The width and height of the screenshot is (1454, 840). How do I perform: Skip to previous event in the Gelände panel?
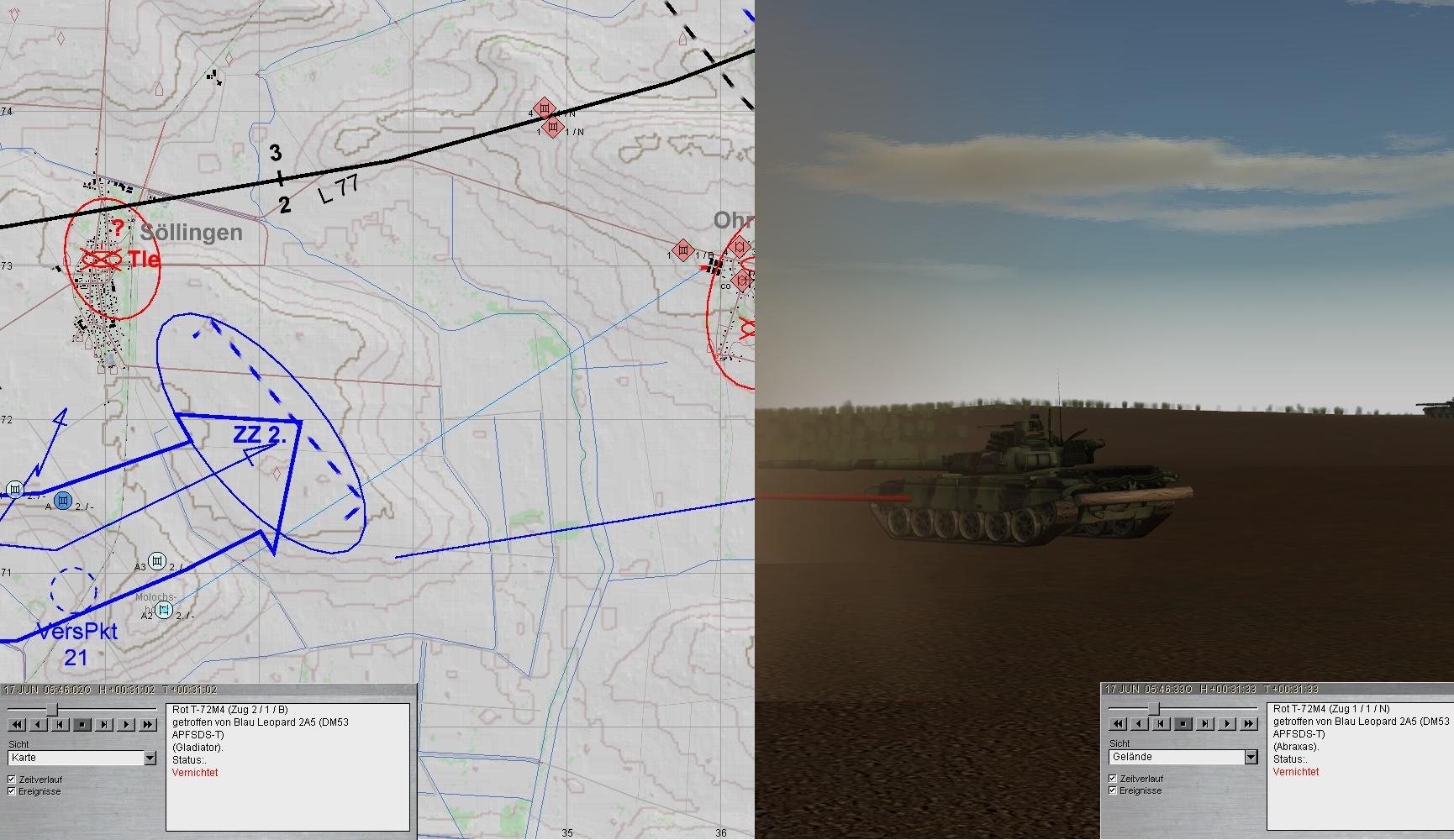pos(1161,723)
